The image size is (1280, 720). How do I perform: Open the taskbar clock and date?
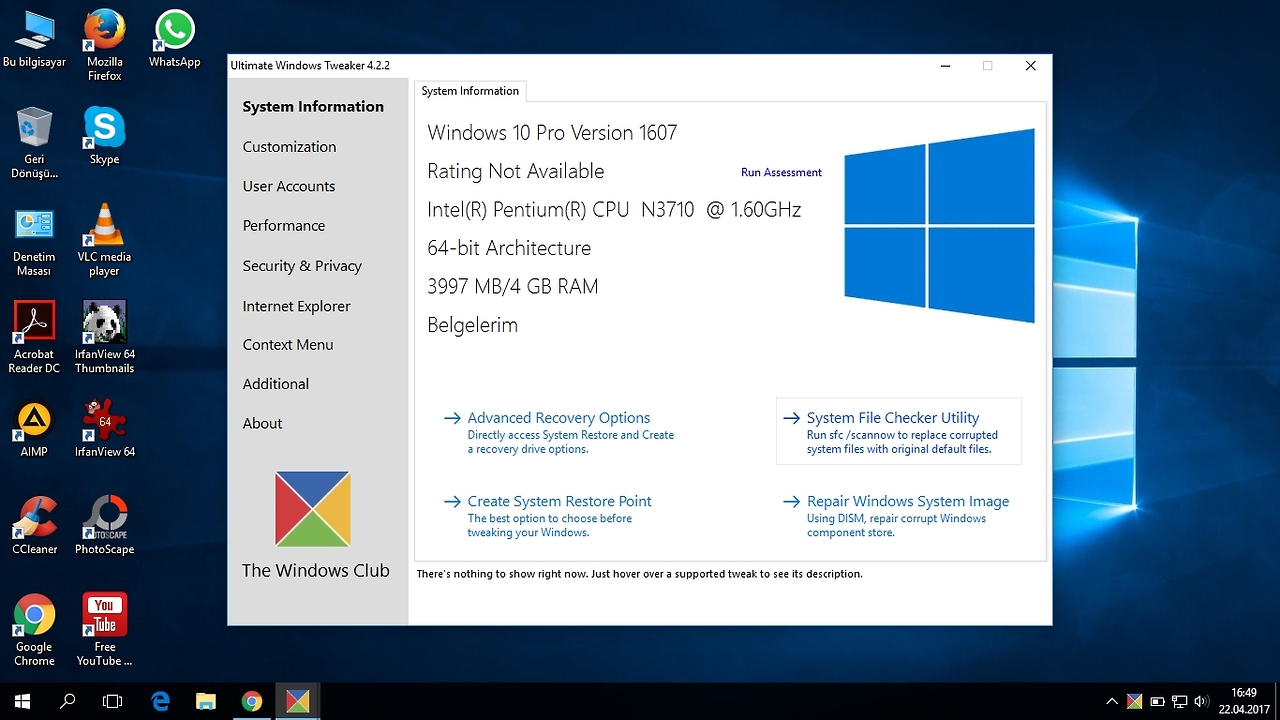click(1243, 701)
